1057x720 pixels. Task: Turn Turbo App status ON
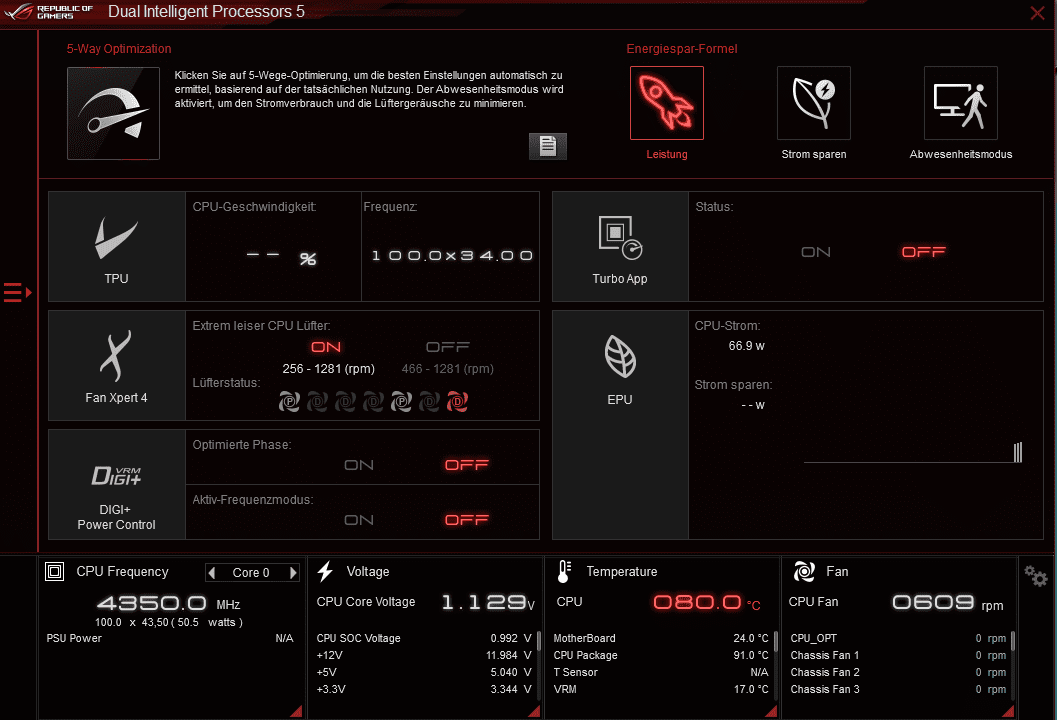click(x=816, y=252)
